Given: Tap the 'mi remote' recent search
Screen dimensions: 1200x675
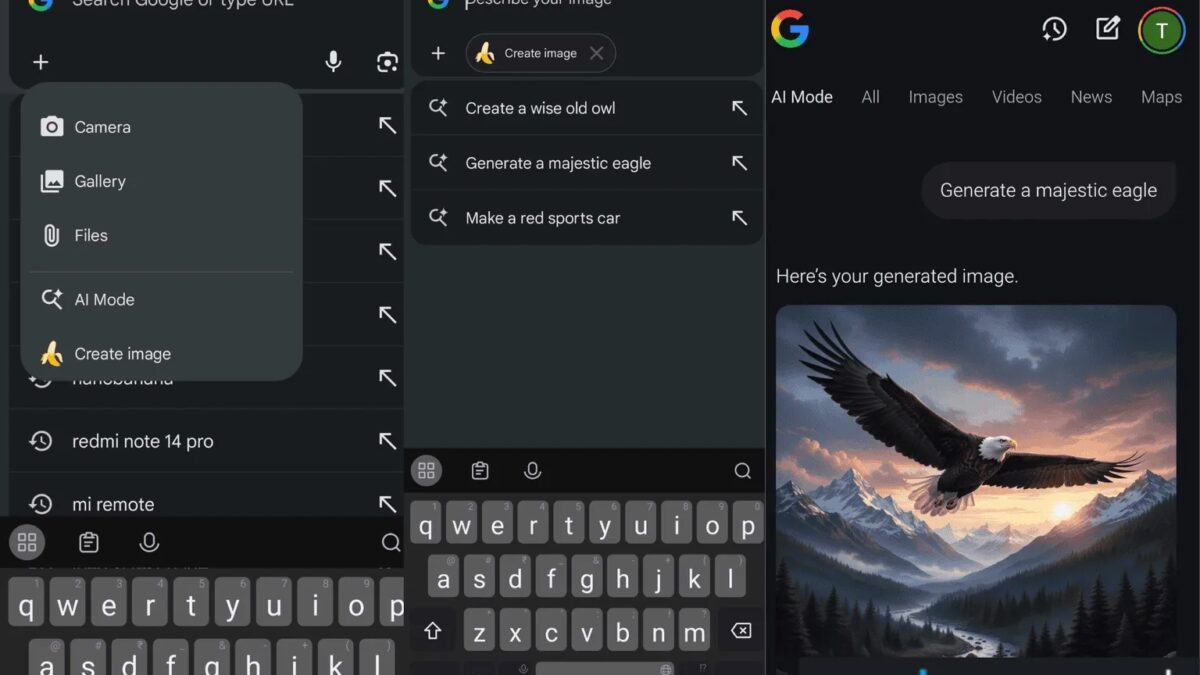Looking at the screenshot, I should tap(120, 503).
